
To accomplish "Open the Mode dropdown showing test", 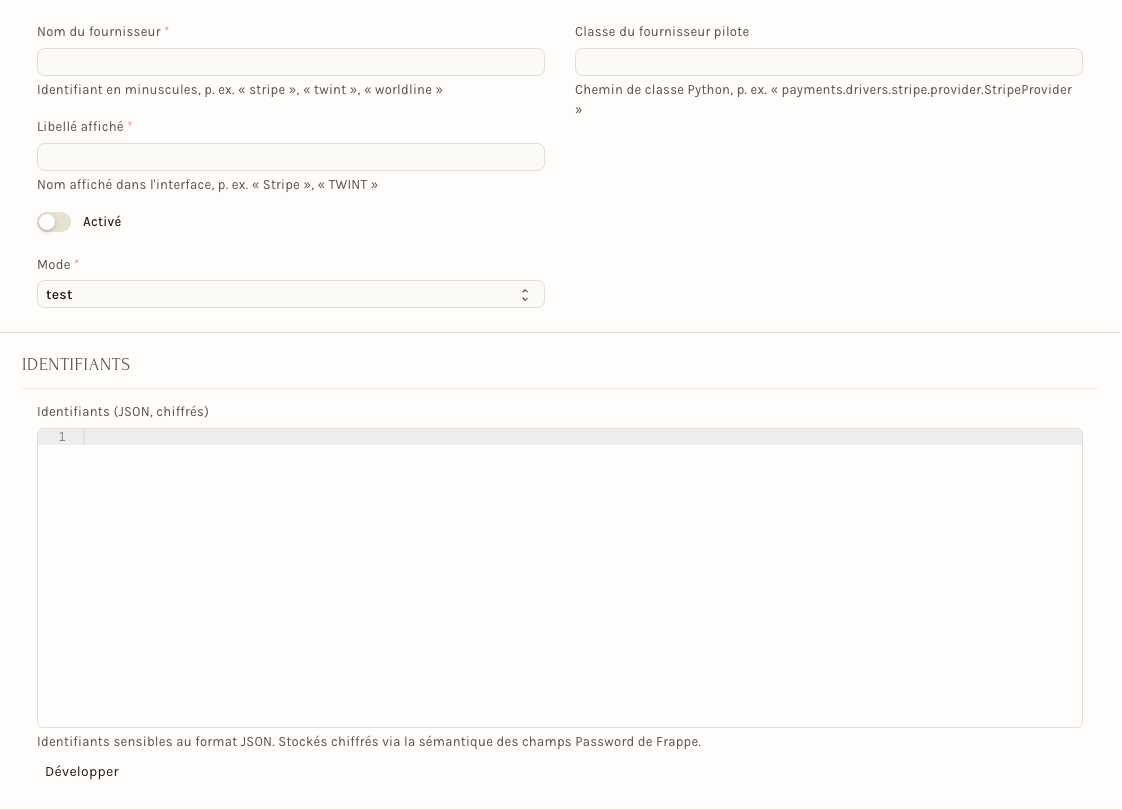I will click(291, 294).
